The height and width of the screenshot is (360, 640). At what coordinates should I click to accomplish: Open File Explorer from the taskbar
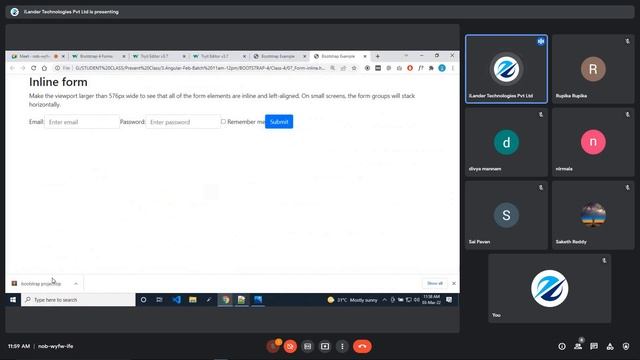tap(193, 300)
